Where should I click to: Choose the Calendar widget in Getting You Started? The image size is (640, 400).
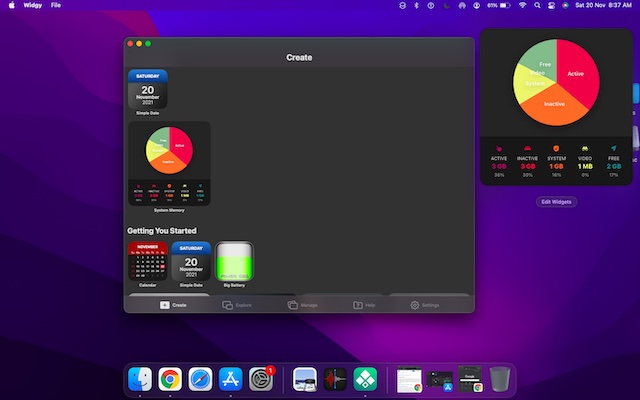(x=148, y=261)
